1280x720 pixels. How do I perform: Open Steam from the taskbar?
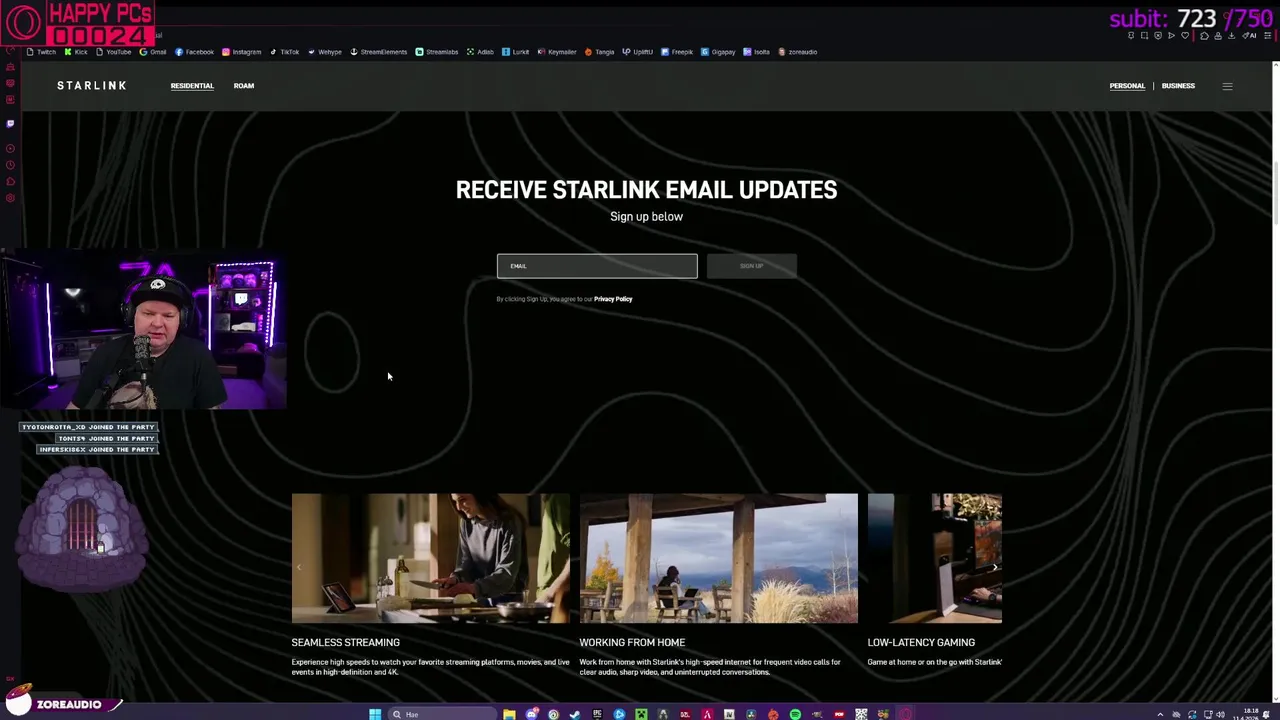point(575,714)
